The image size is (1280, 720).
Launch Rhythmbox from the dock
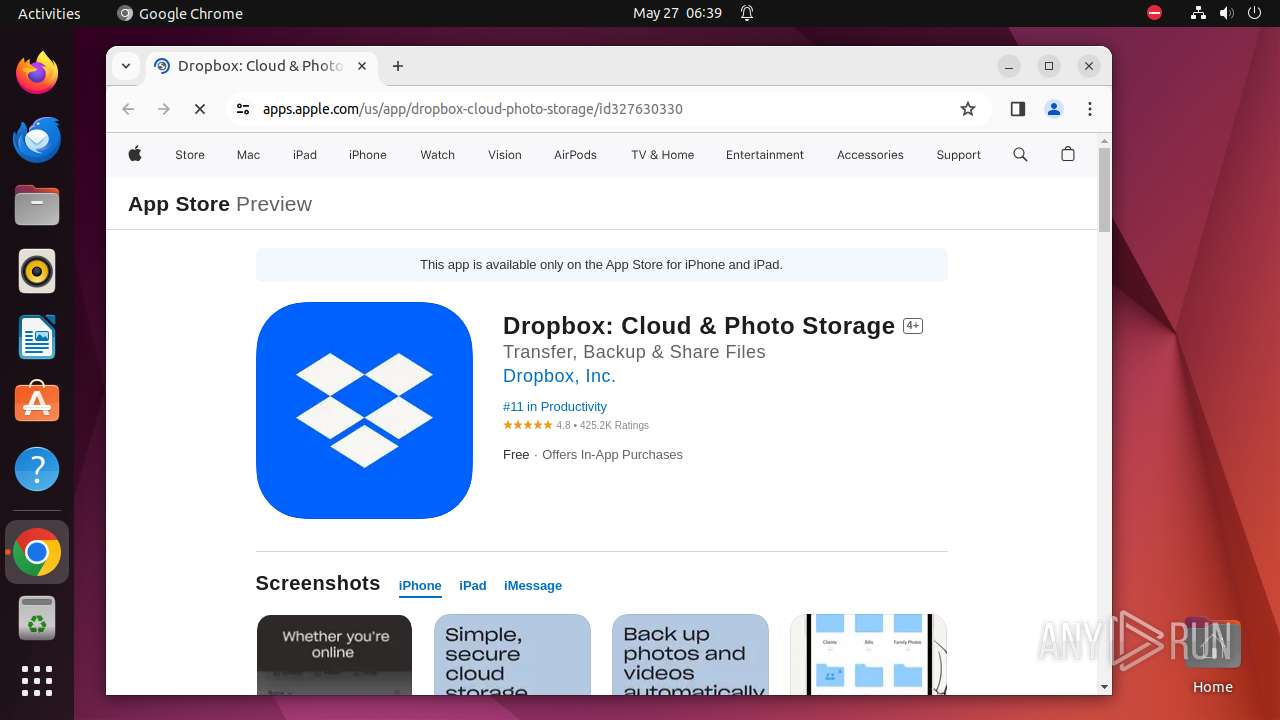click(37, 271)
